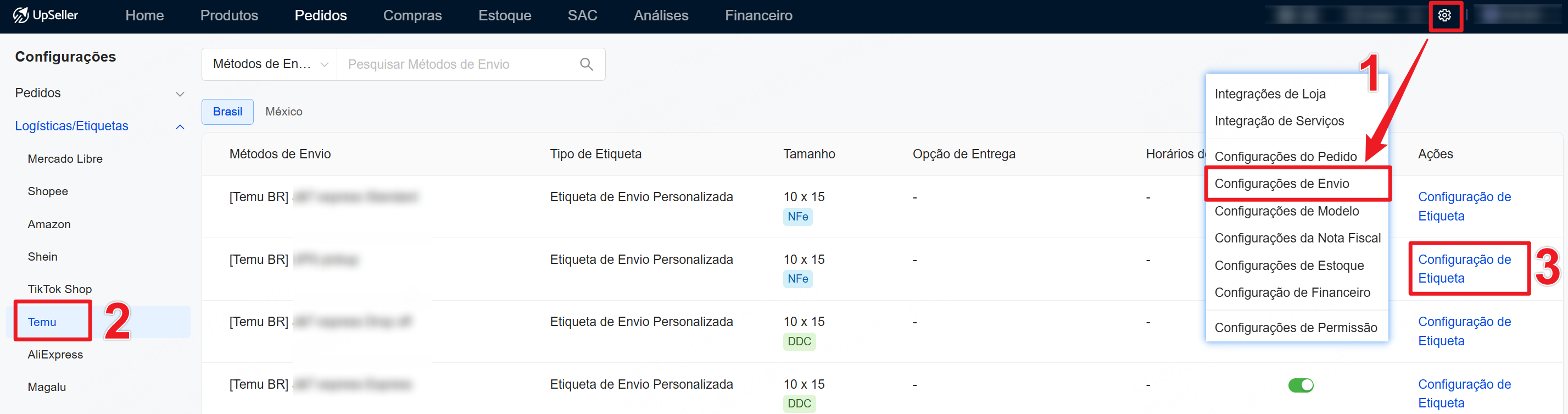Toggle the green switch in last row
The width and height of the screenshot is (1568, 414).
1300,385
